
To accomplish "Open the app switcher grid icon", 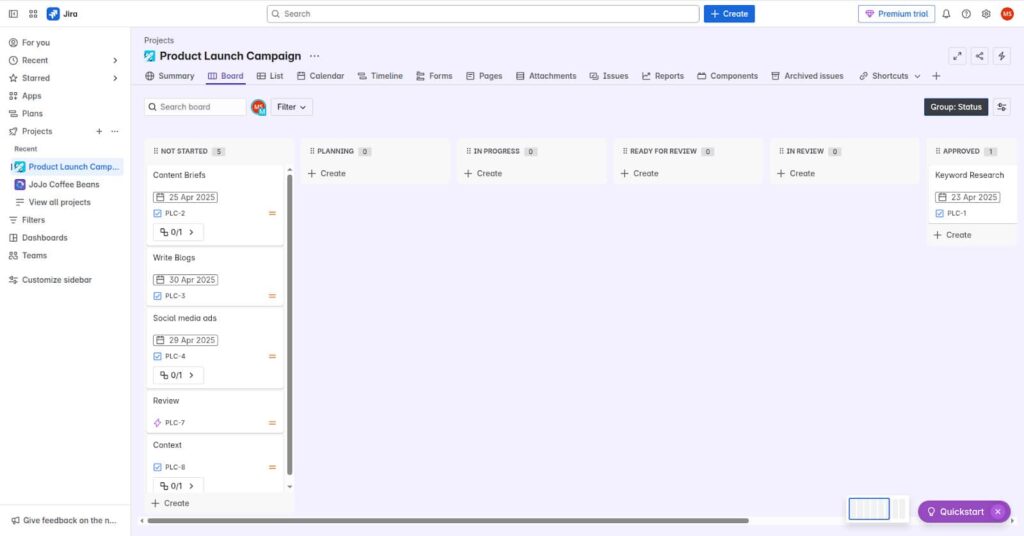I will pos(33,14).
